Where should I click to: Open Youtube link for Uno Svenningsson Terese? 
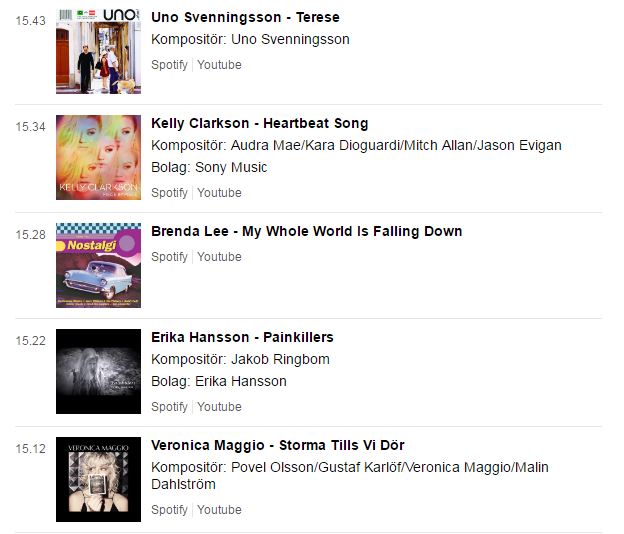coord(219,65)
